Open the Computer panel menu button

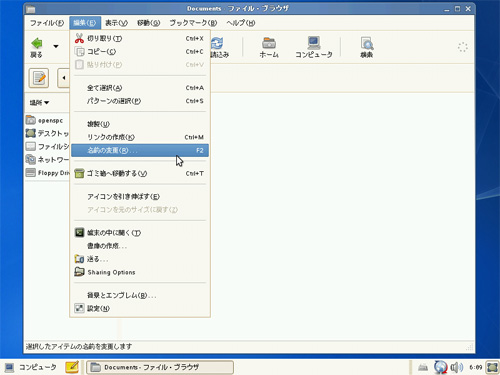pos(30,367)
